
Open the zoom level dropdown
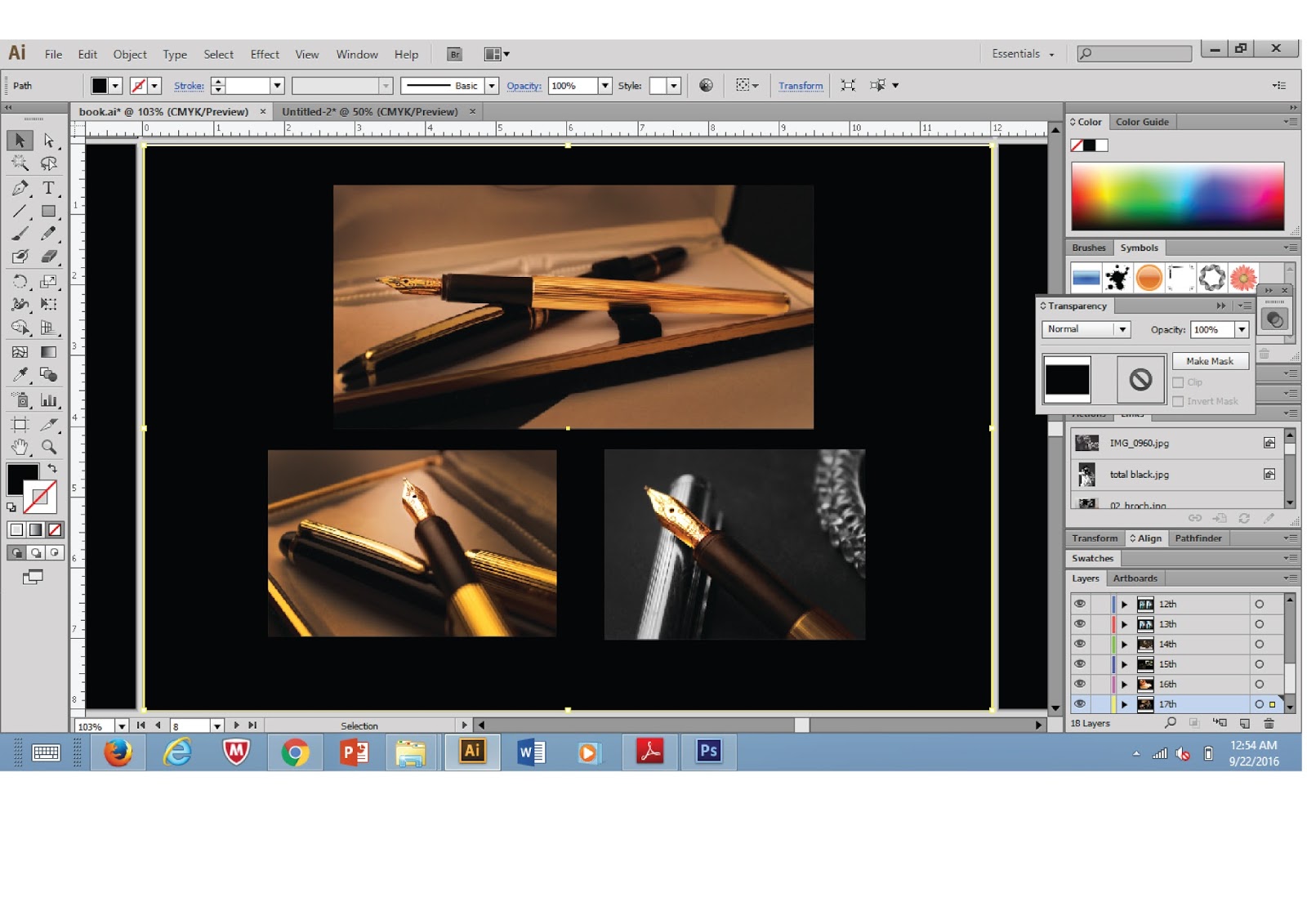(x=122, y=726)
